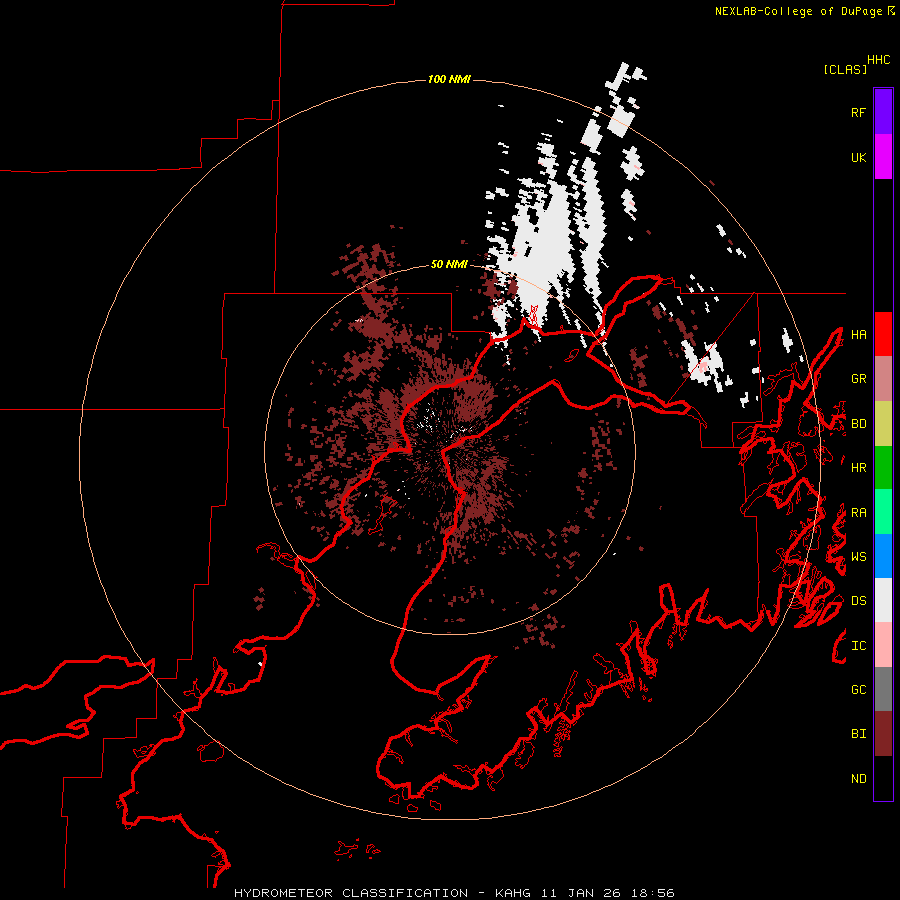Click the BD legend label
The height and width of the screenshot is (900, 900).
858,424
